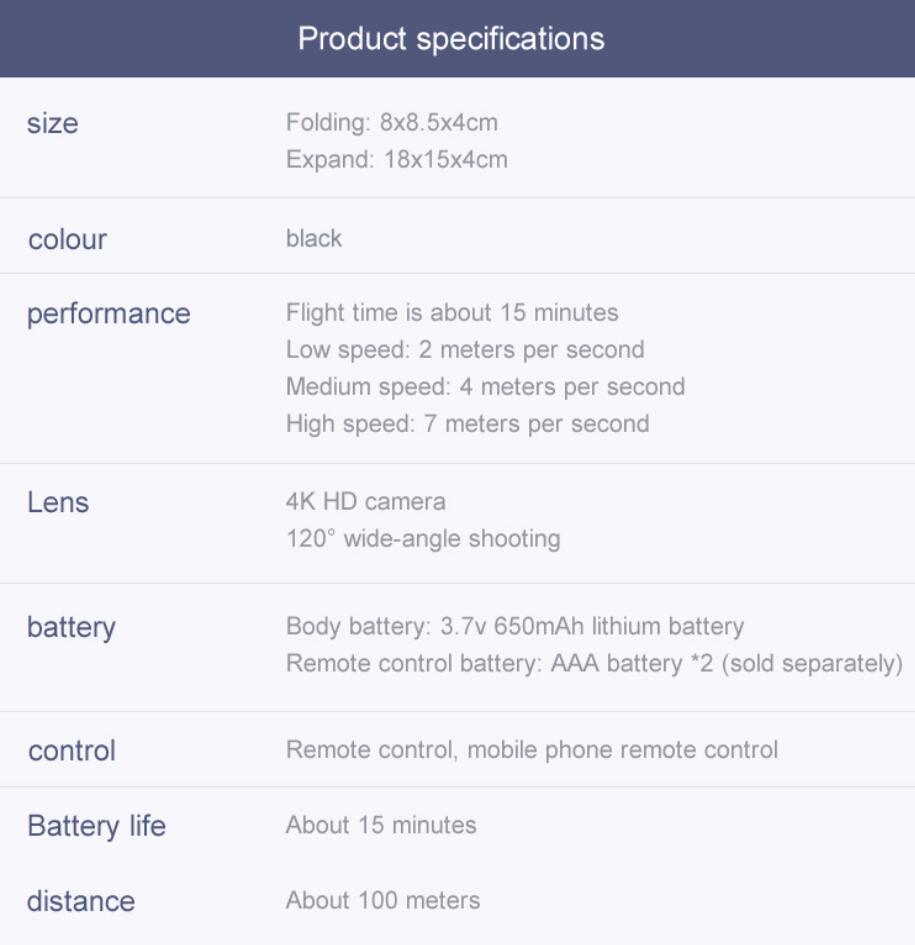
Task: Click the Medium speed specification line
Action: [485, 386]
